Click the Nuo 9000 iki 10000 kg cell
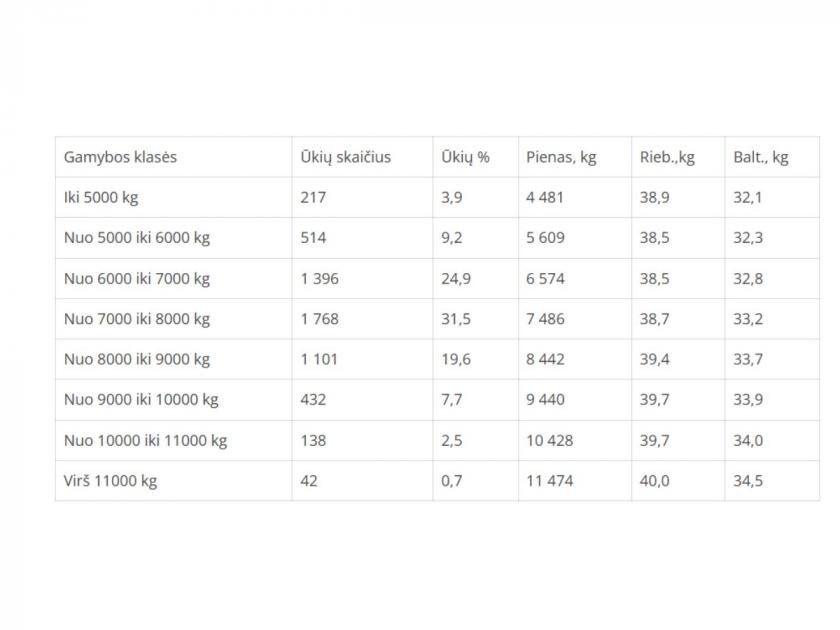Image resolution: width=840 pixels, height=630 pixels. tap(174, 400)
